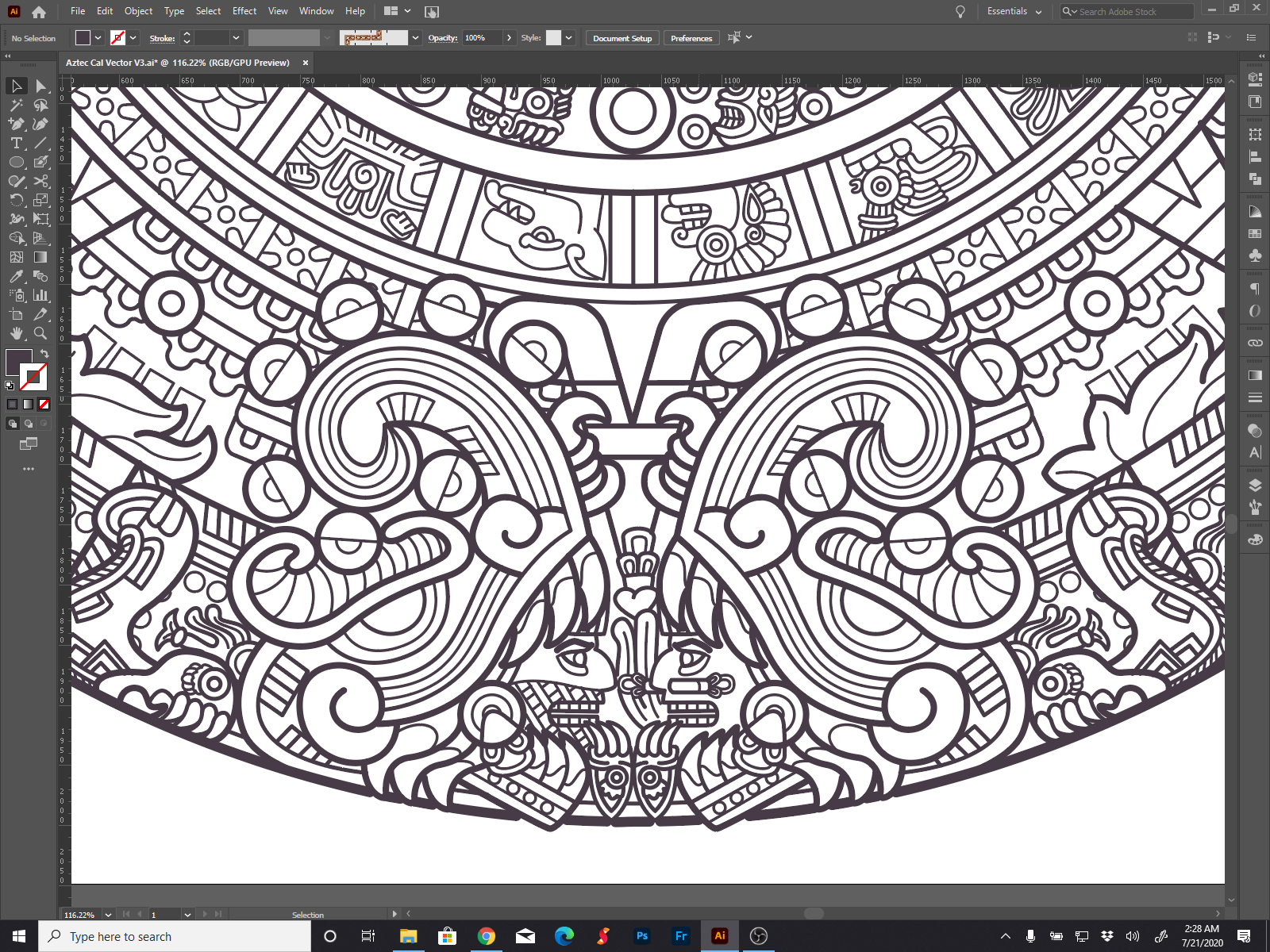Select the Magic Wand tool
The height and width of the screenshot is (952, 1270).
[17, 105]
